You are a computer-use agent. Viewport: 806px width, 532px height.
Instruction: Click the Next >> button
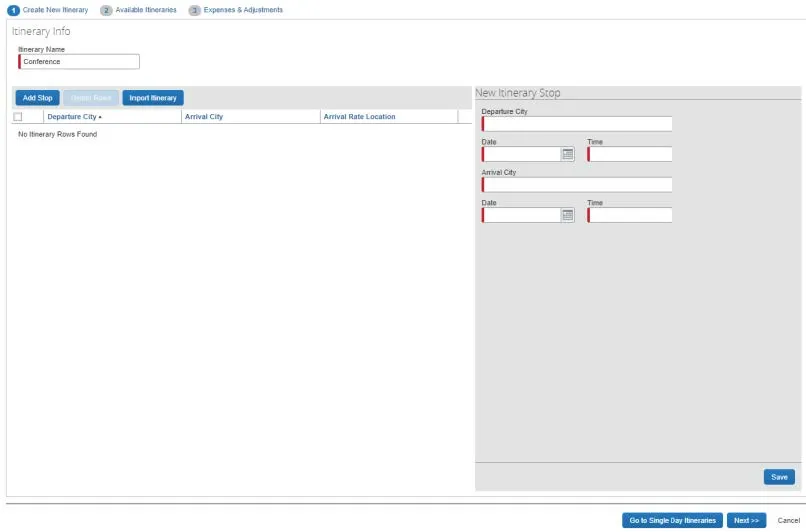click(746, 520)
